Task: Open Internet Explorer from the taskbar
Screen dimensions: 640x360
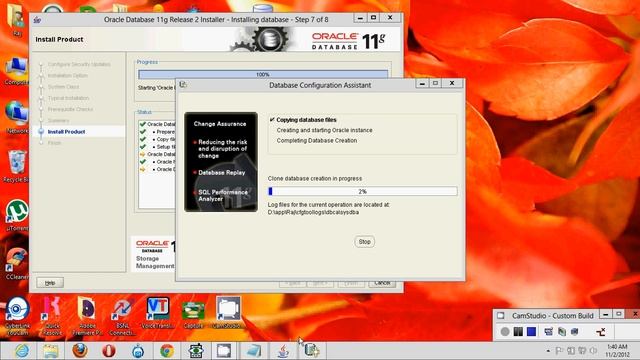Action: [22, 351]
